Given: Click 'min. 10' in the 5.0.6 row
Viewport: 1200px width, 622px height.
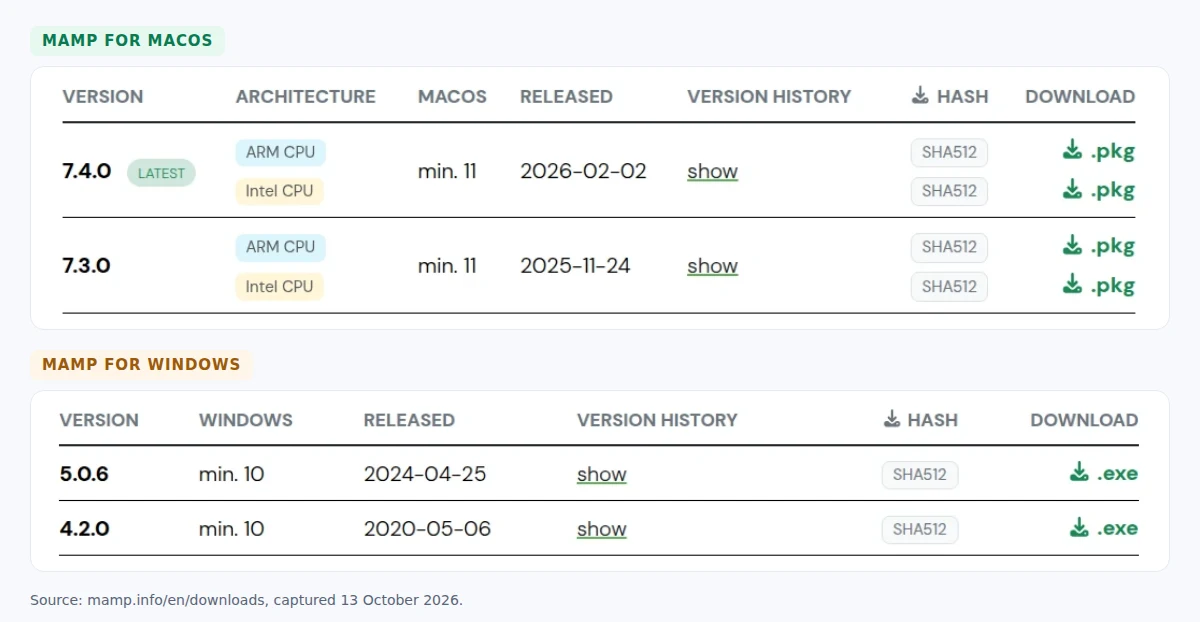Looking at the screenshot, I should tap(232, 474).
